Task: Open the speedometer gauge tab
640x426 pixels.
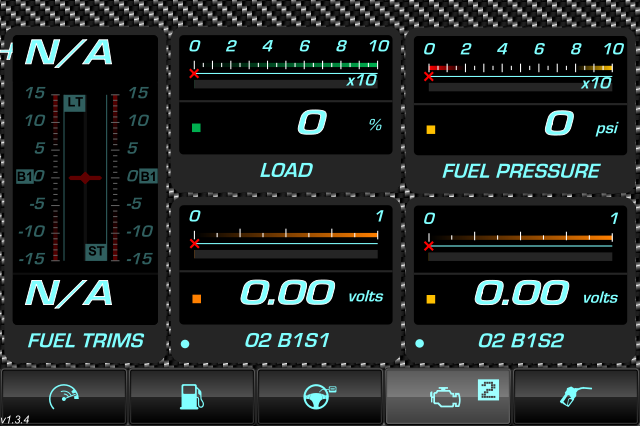Action: click(64, 396)
